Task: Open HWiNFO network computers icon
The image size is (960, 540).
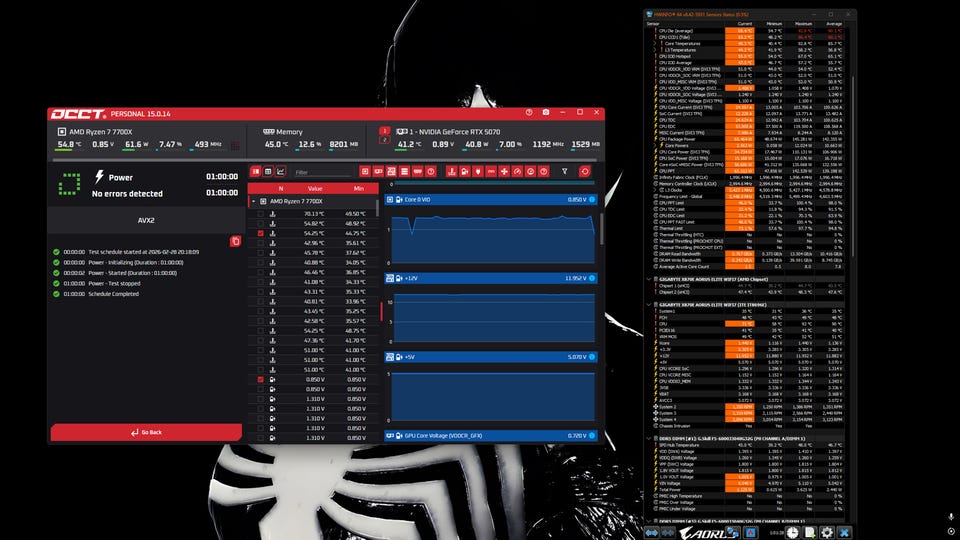Action: click(x=732, y=533)
